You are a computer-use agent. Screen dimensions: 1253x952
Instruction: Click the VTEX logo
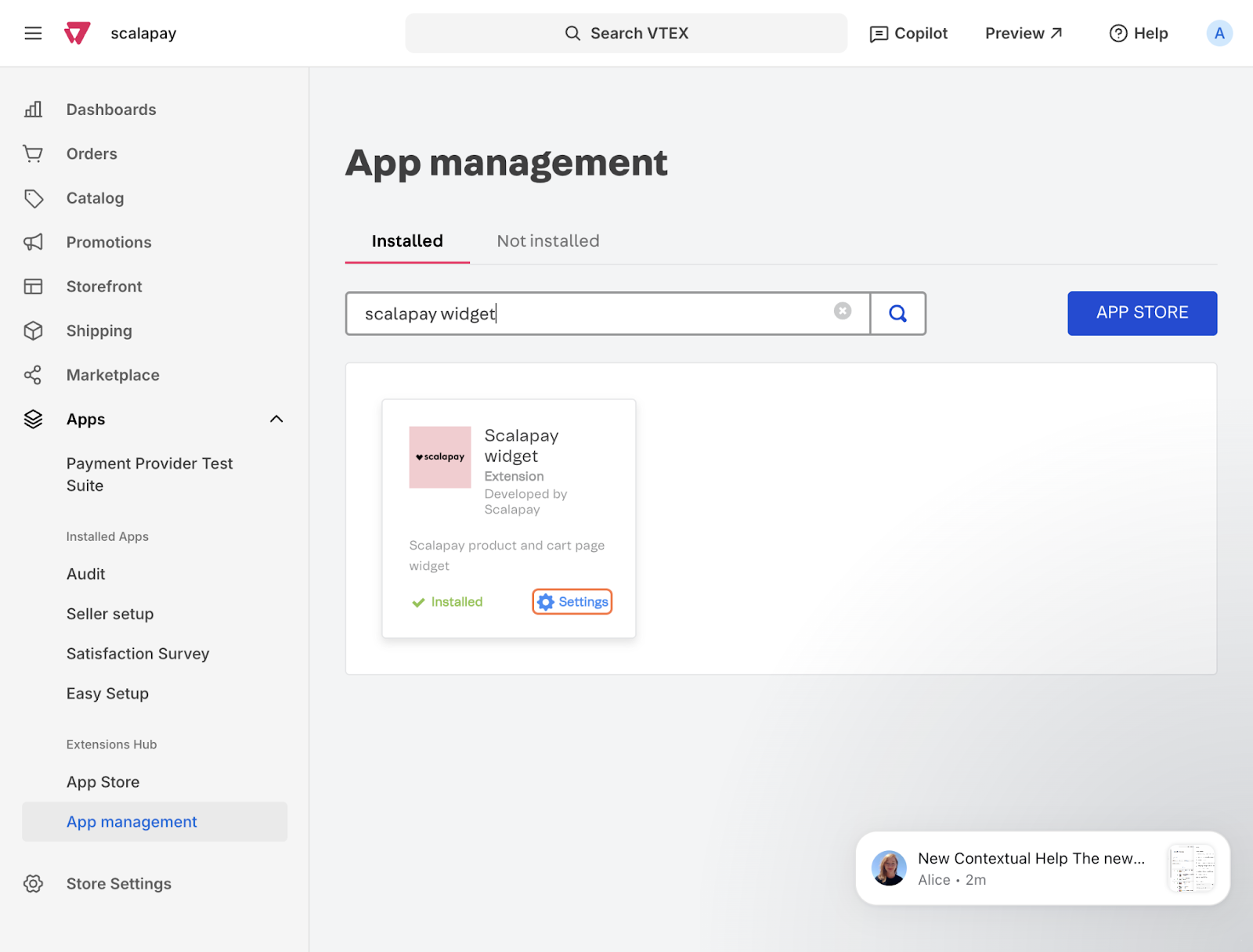tap(77, 33)
